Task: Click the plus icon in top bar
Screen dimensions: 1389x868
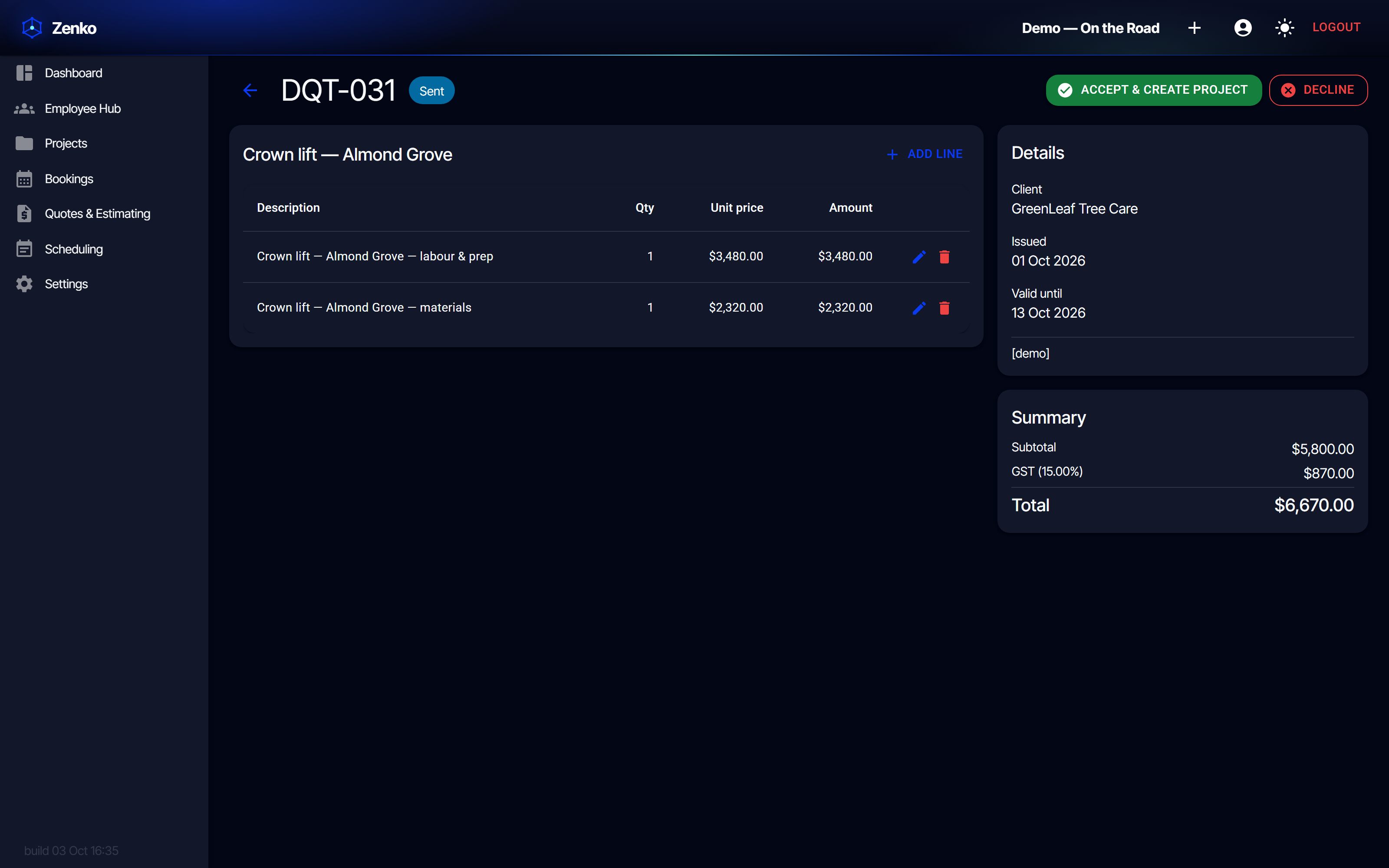Action: click(x=1195, y=27)
